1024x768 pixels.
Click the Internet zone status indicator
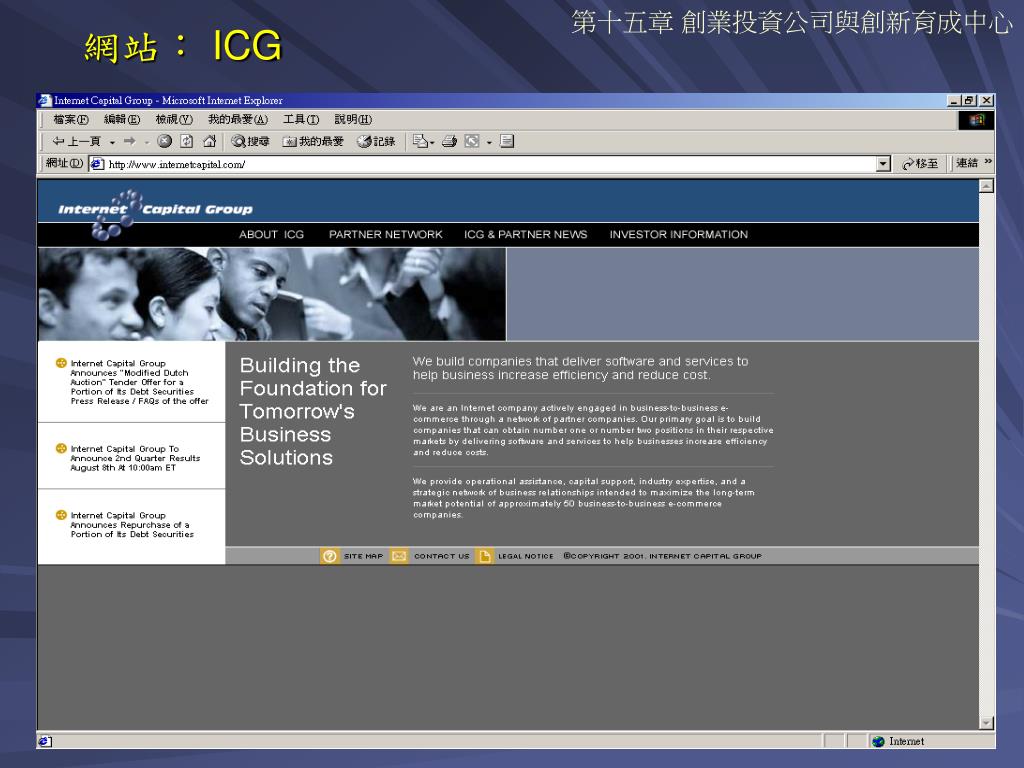point(899,741)
